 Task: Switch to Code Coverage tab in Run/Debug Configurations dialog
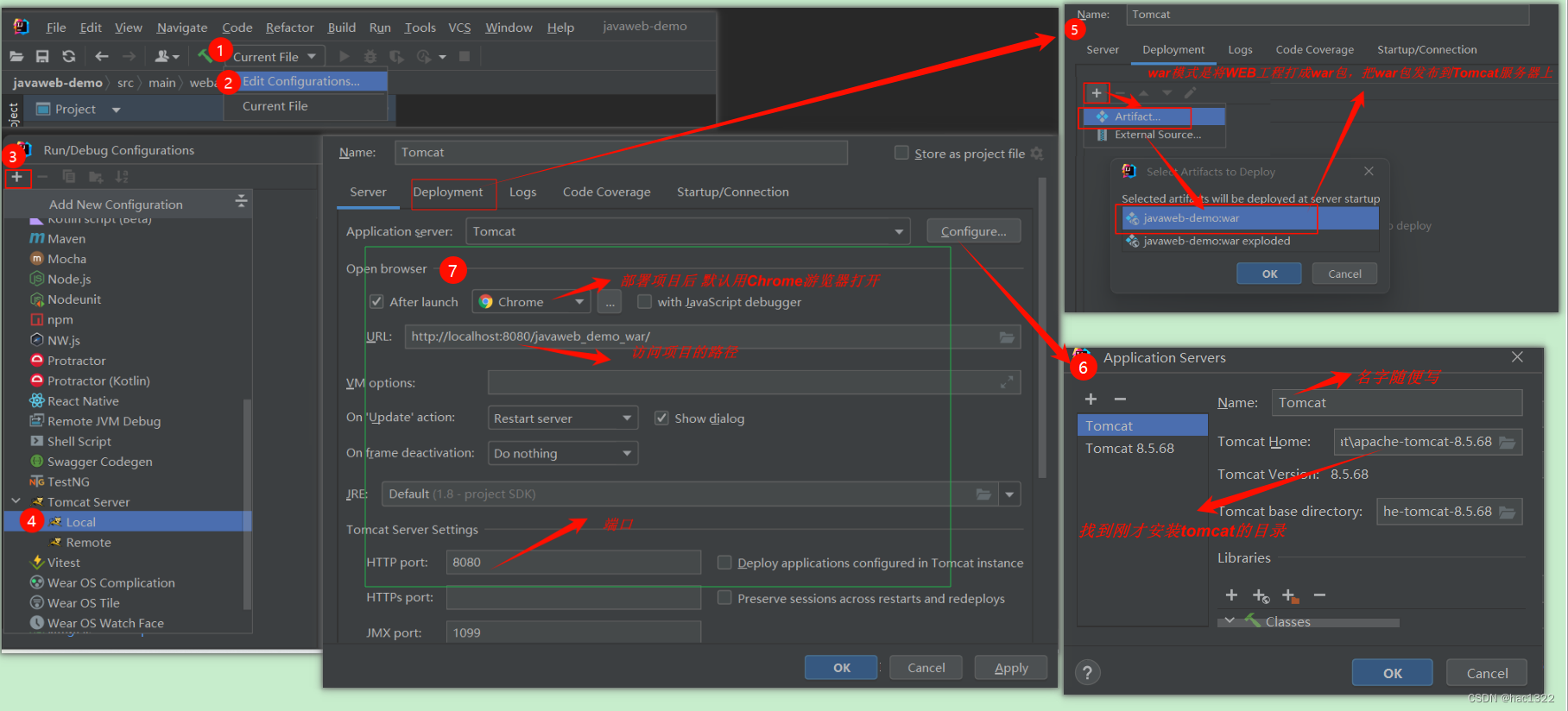coord(606,192)
